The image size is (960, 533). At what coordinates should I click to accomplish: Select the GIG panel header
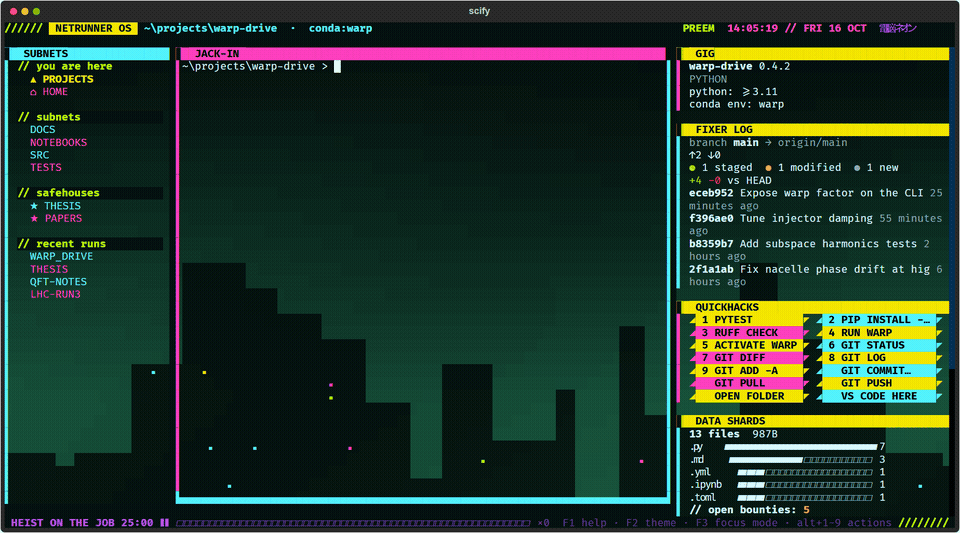tap(815, 54)
